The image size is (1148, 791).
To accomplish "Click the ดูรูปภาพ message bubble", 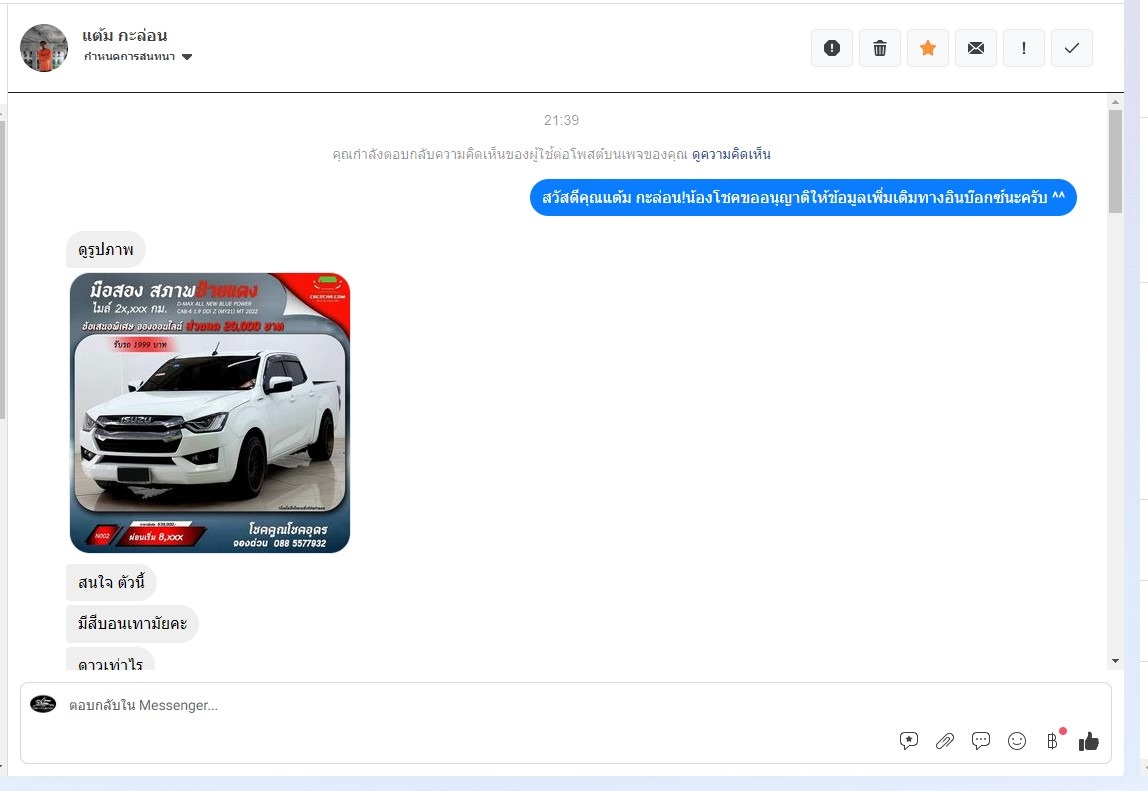I will tap(106, 250).
